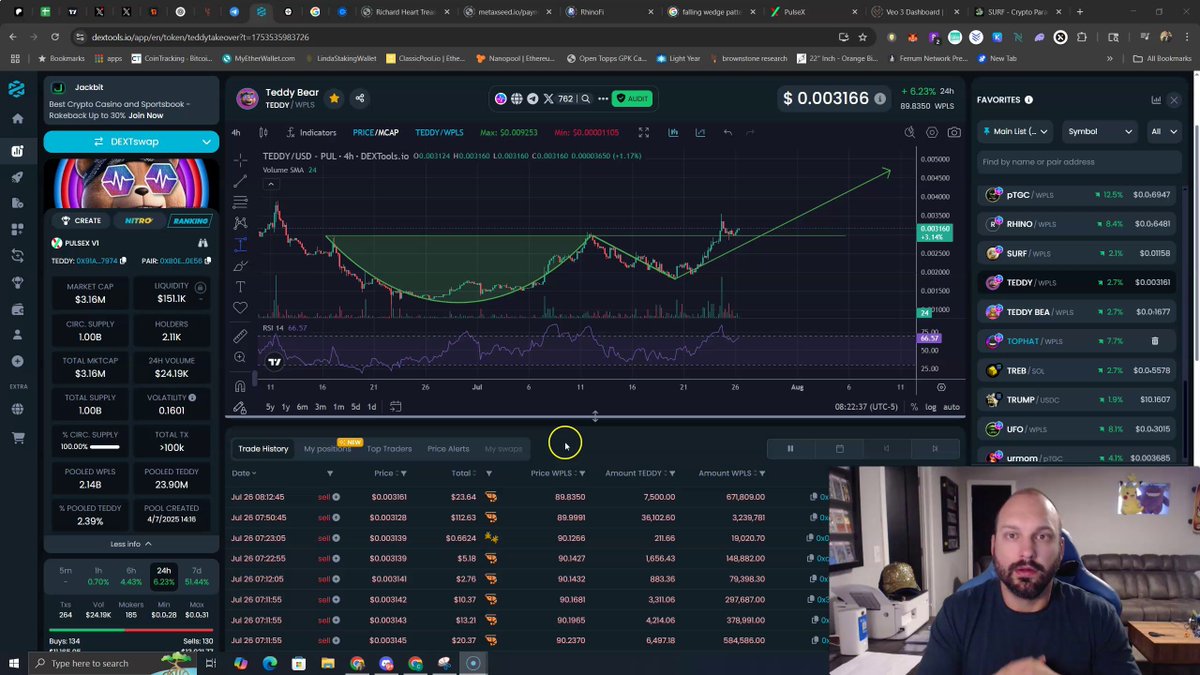Set chart range to 5y
The height and width of the screenshot is (675, 1200).
270,407
